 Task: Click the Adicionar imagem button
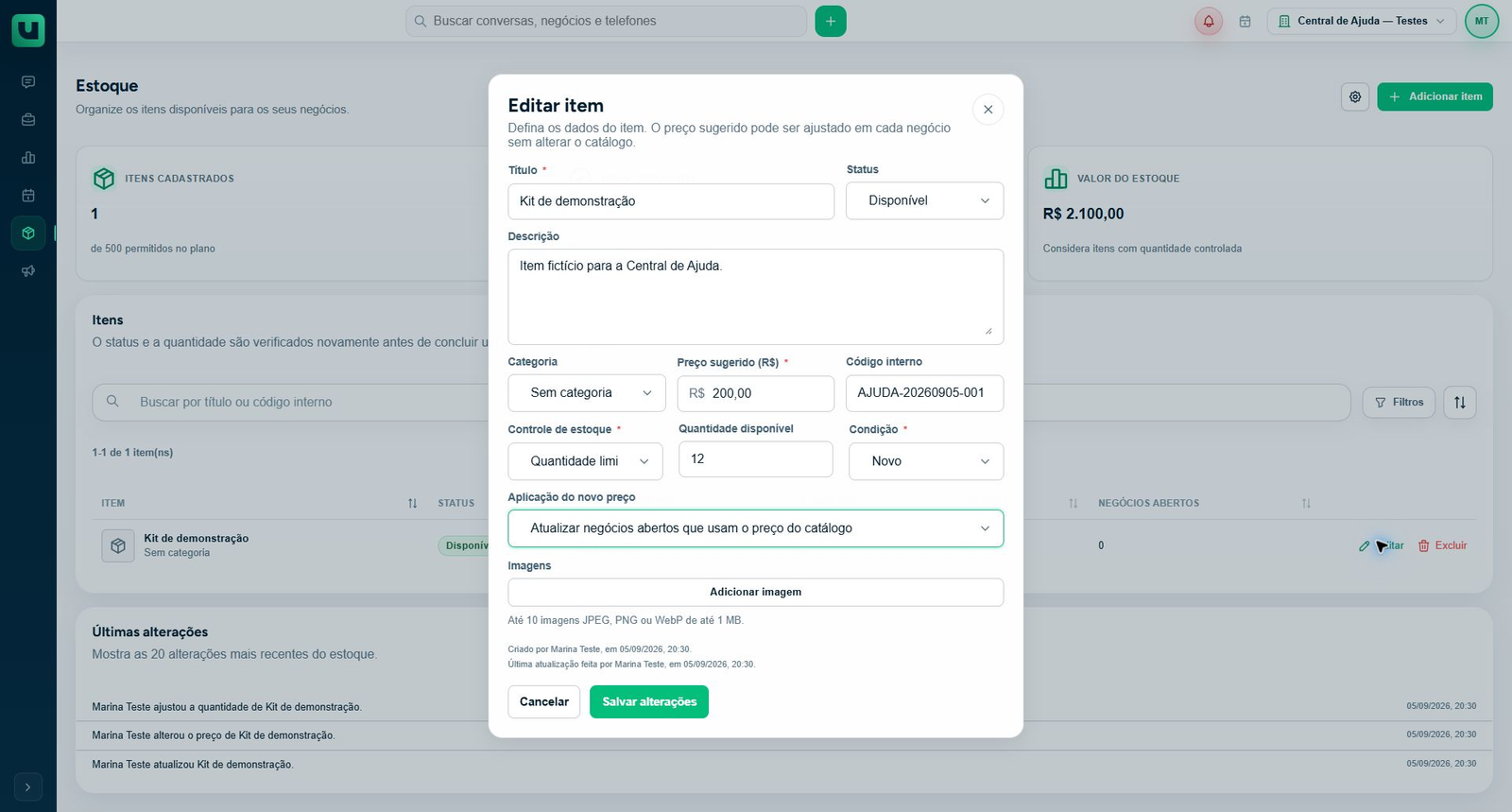click(x=756, y=592)
